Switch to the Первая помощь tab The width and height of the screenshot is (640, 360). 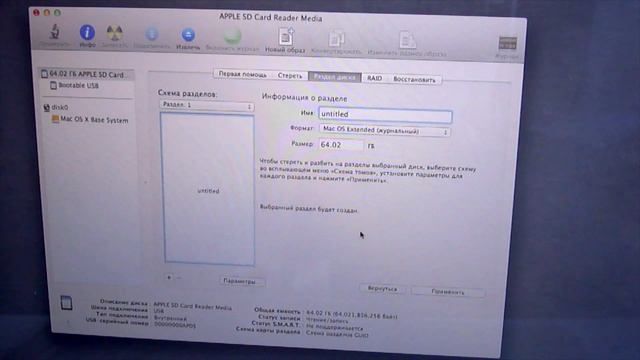[242, 74]
